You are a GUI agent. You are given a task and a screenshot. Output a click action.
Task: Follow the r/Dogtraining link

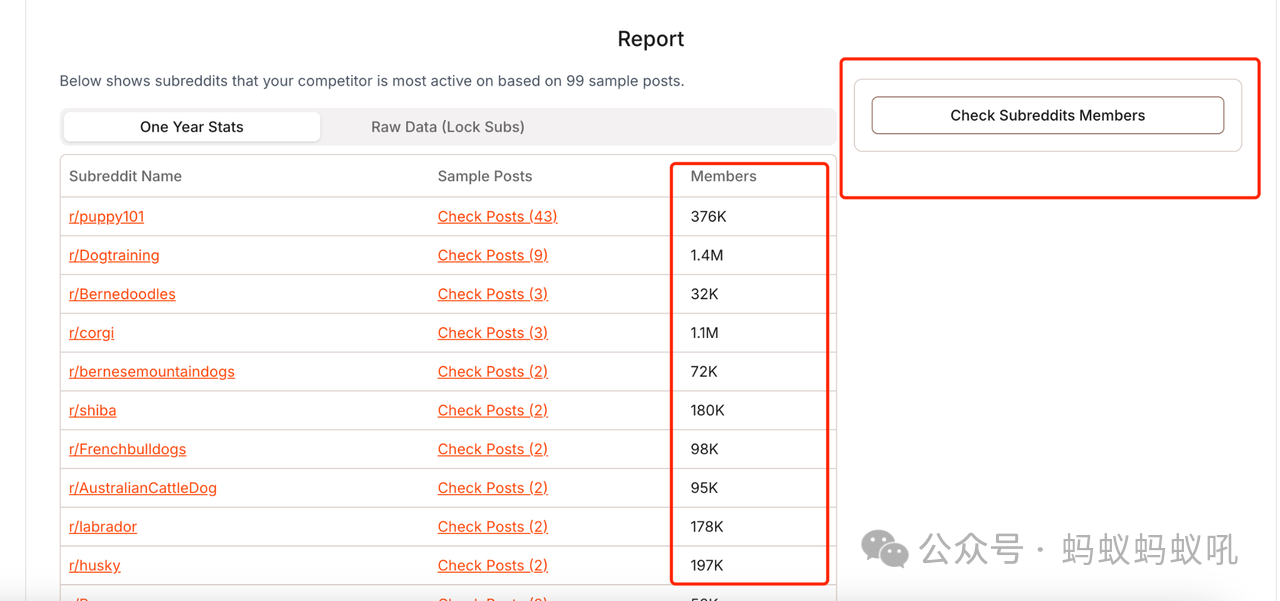(114, 256)
